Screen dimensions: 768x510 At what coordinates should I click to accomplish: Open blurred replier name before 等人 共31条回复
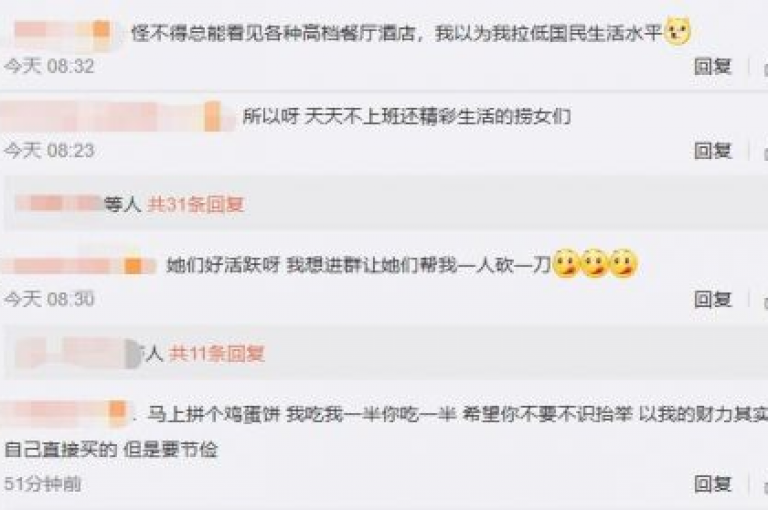[x=58, y=203]
